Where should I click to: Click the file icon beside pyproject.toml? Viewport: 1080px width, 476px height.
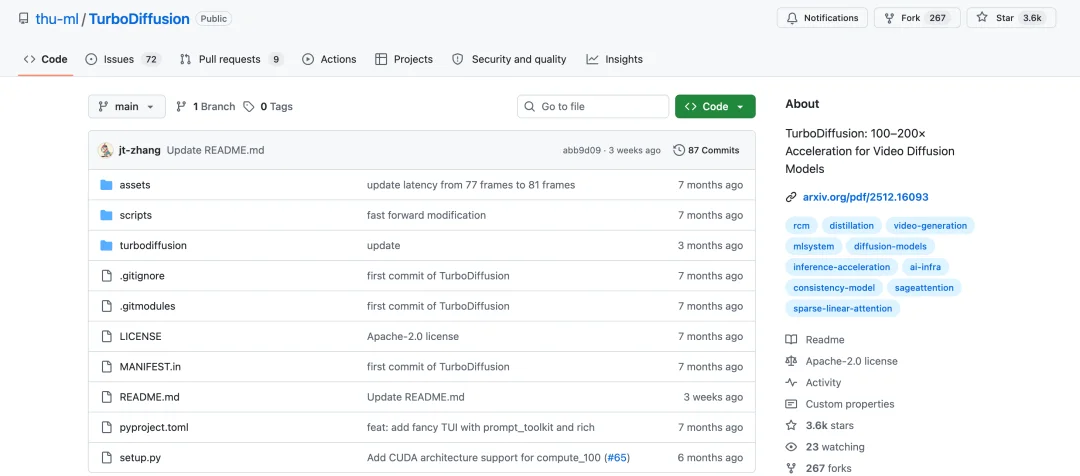[x=106, y=427]
